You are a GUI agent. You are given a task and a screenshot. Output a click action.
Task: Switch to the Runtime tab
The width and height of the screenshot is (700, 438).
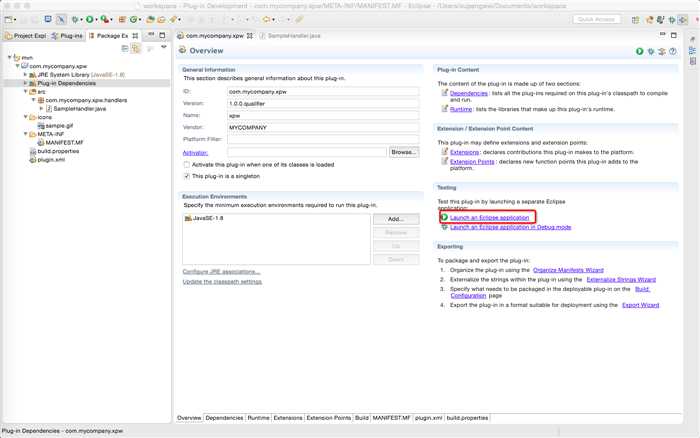(x=258, y=418)
